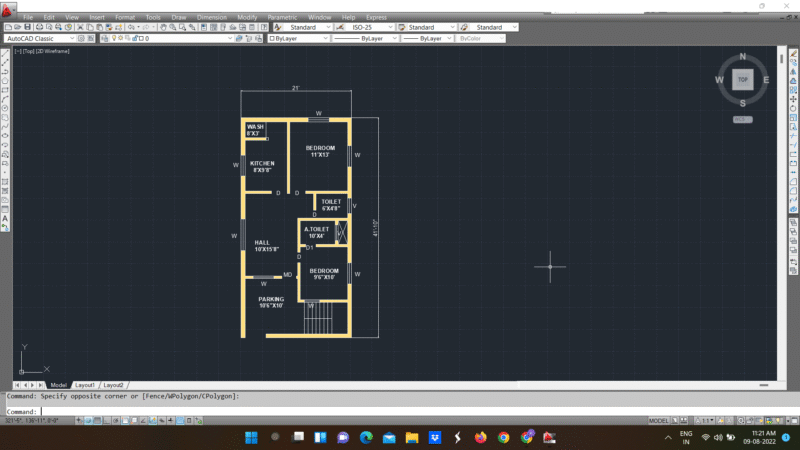Click the Match Properties icon
800x450 pixels.
click(109, 27)
